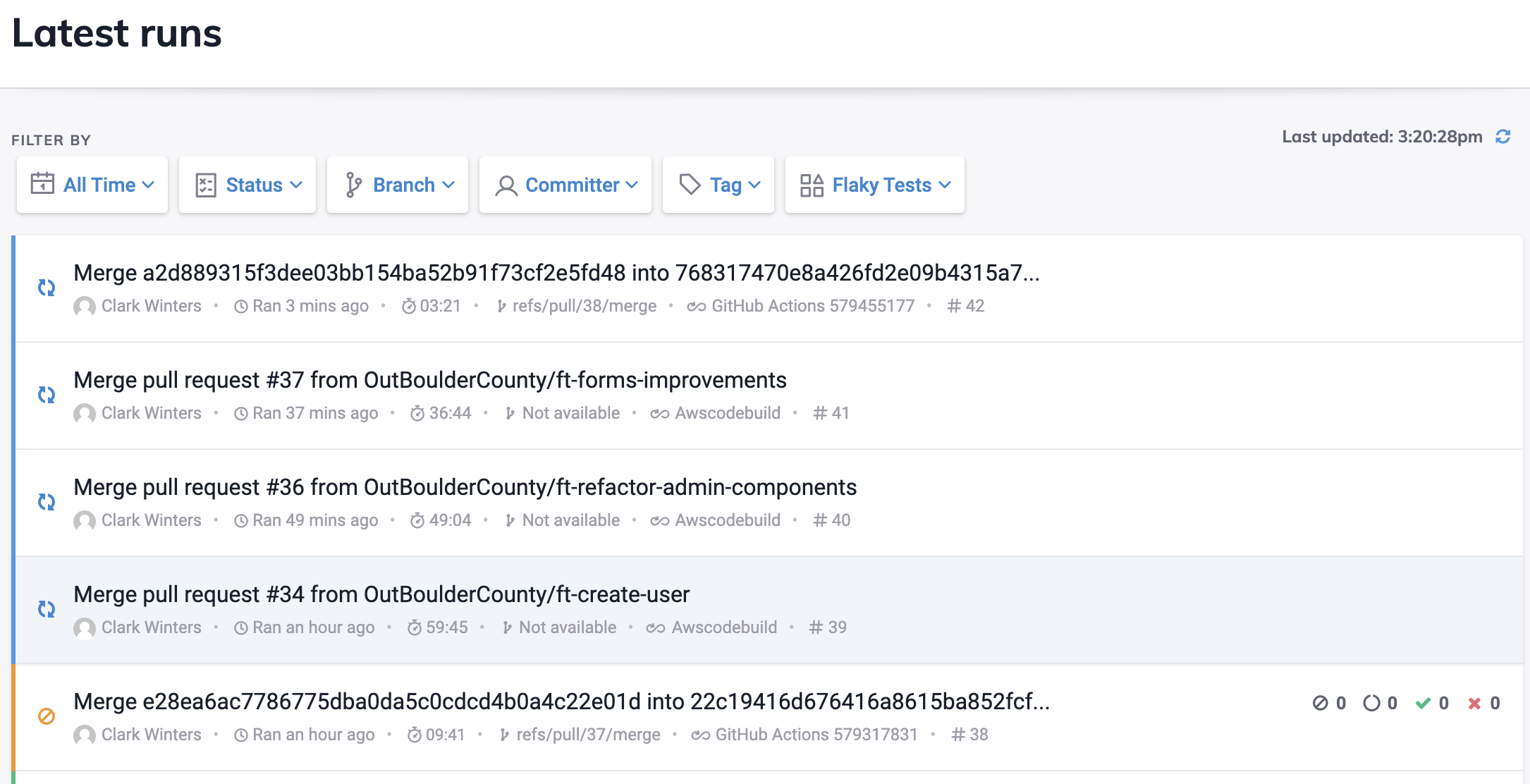Image resolution: width=1530 pixels, height=784 pixels.
Task: Click the person icon in the Committer filter
Action: point(505,185)
